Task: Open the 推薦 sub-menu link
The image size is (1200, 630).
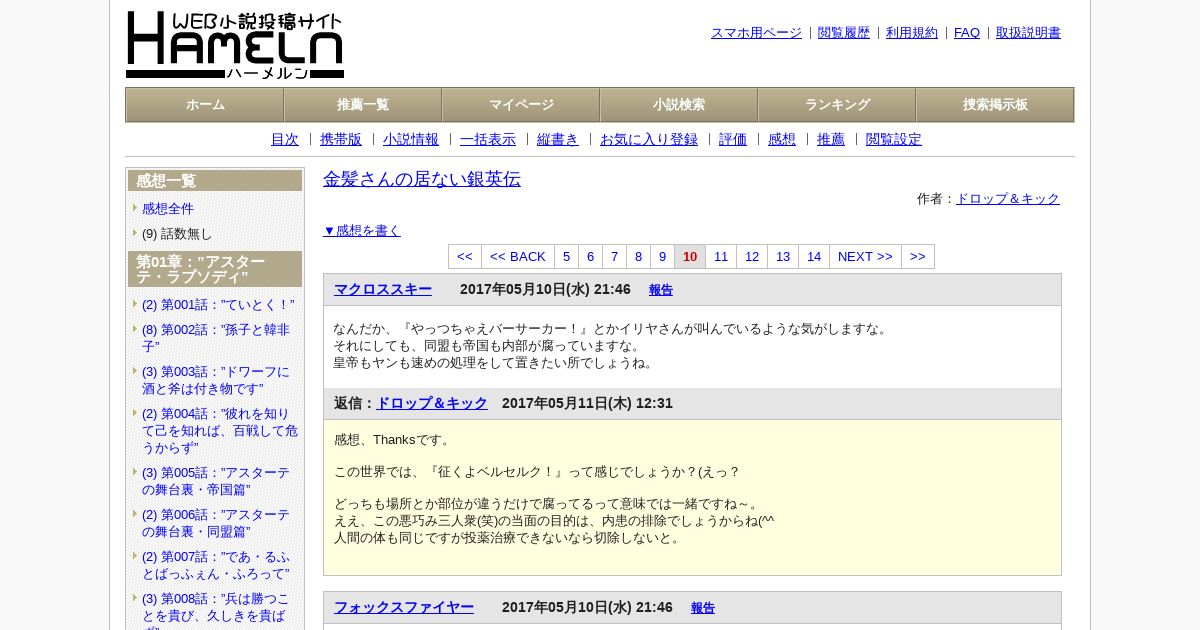Action: 831,140
